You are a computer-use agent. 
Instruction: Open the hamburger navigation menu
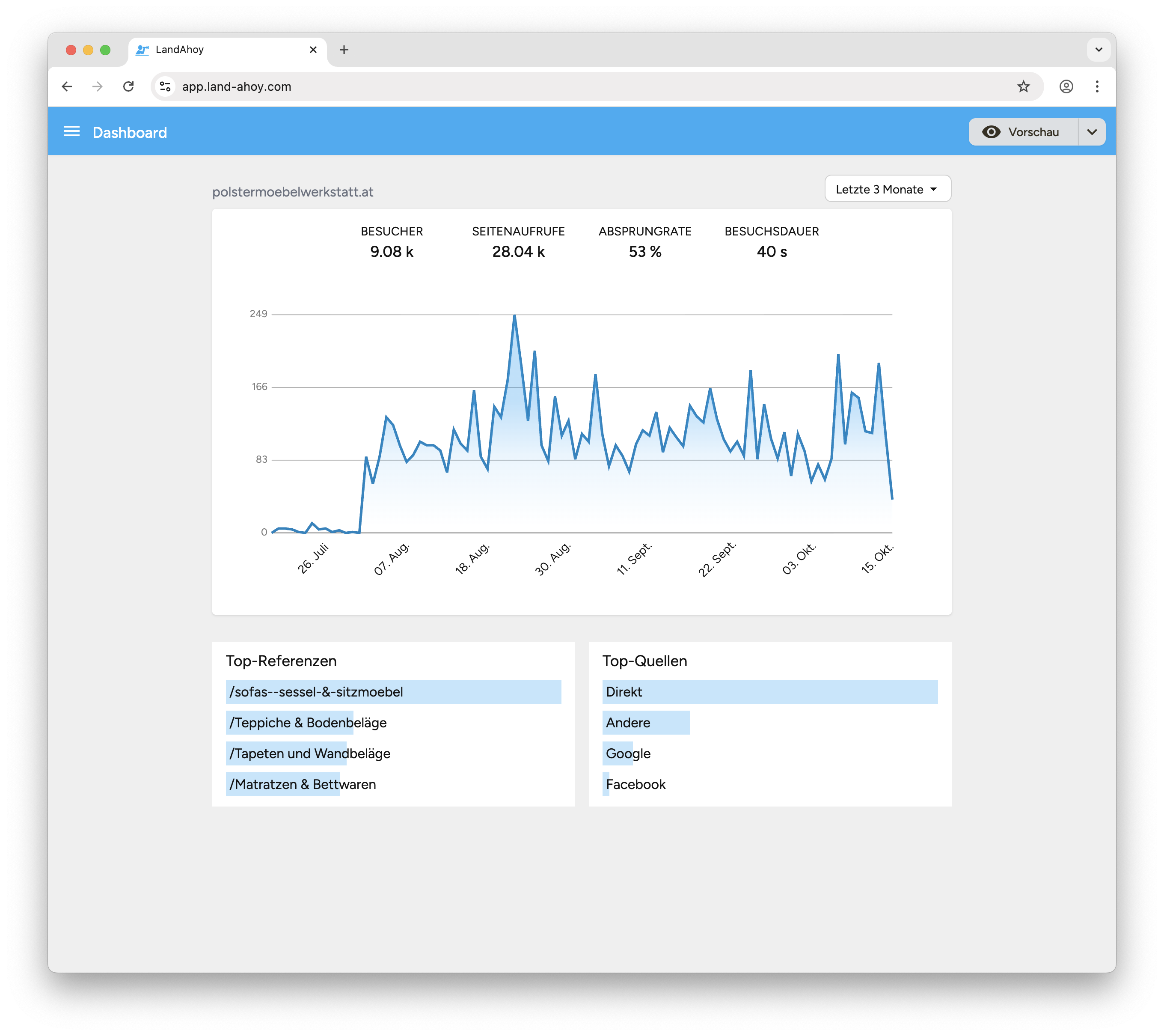coord(72,131)
